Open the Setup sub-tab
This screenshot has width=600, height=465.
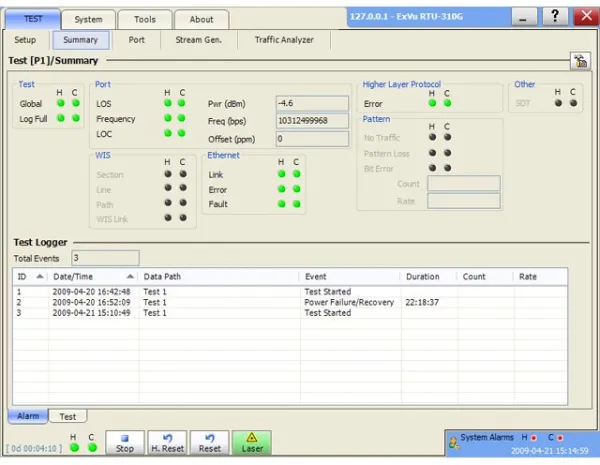tap(25, 40)
